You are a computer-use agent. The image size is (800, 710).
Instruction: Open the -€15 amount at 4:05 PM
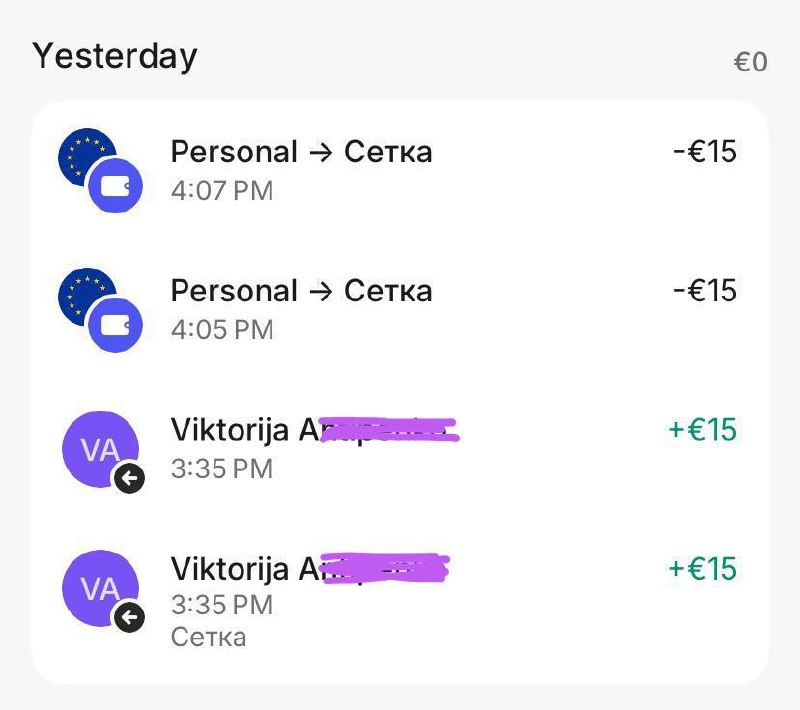[x=705, y=291]
